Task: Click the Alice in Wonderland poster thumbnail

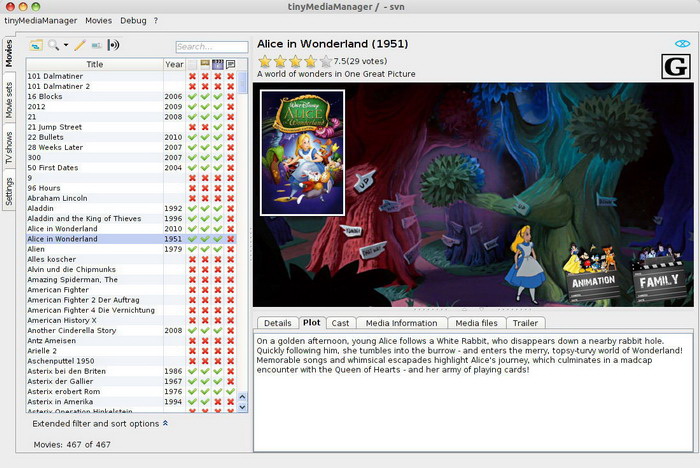Action: 302,152
